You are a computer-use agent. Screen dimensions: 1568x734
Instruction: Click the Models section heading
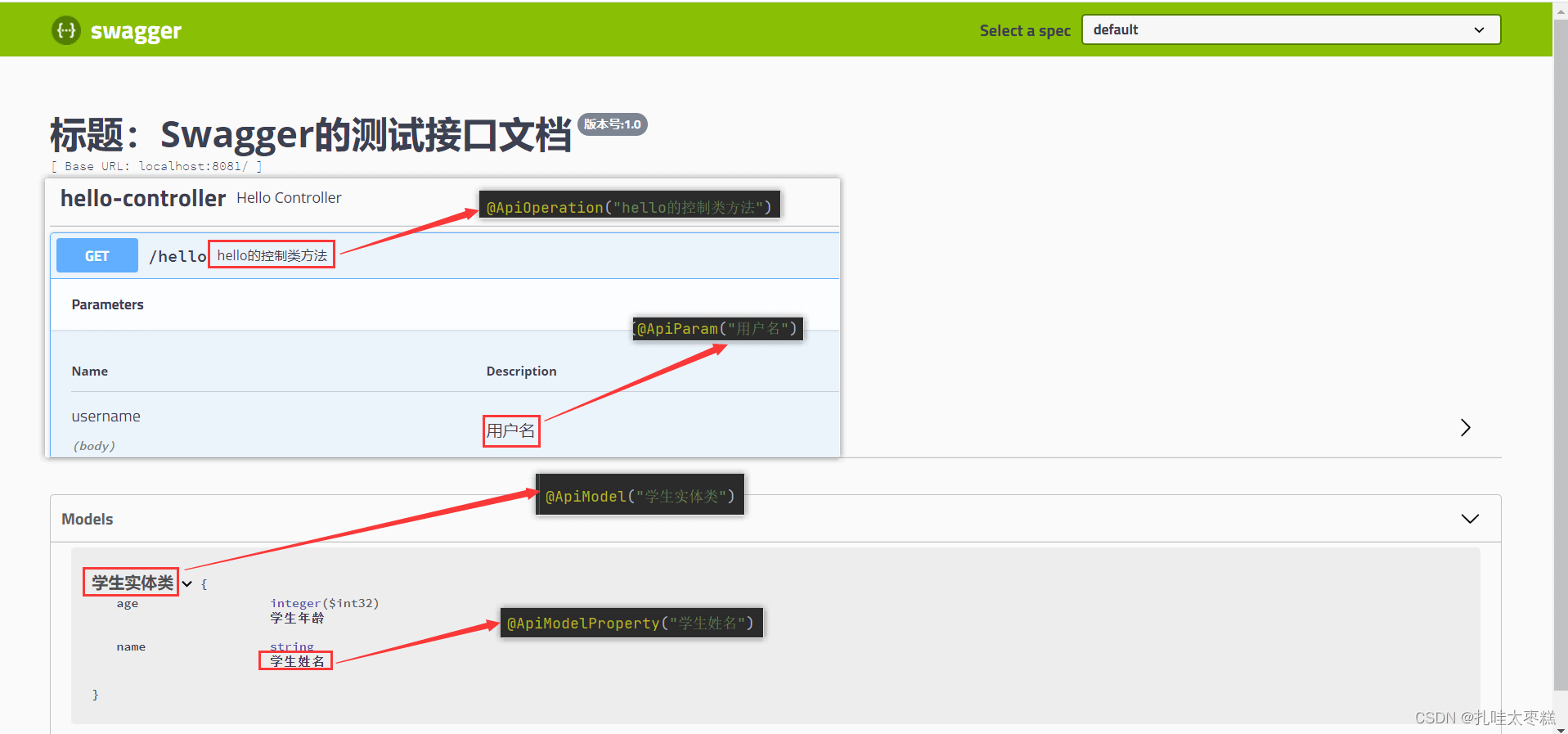pos(88,519)
